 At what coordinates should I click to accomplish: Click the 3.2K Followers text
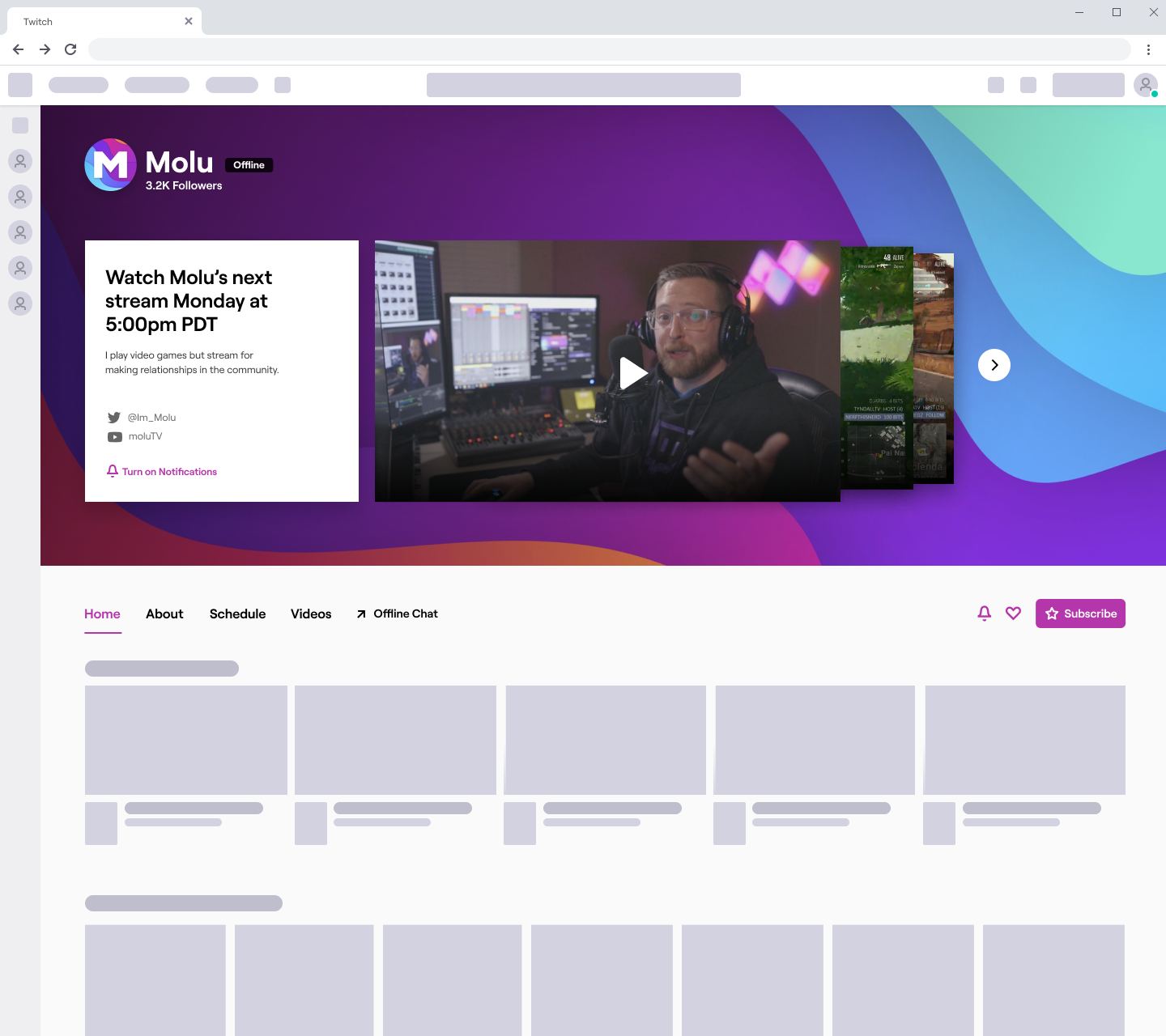click(184, 185)
